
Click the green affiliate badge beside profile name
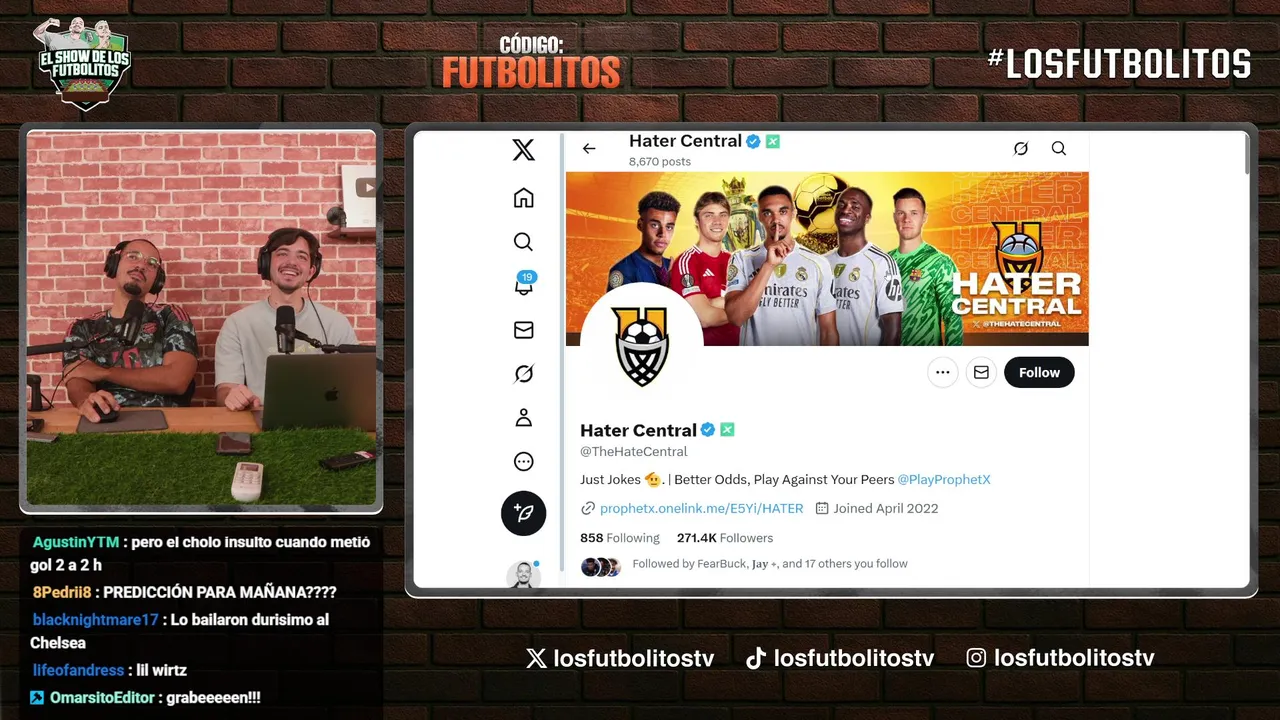(x=727, y=430)
